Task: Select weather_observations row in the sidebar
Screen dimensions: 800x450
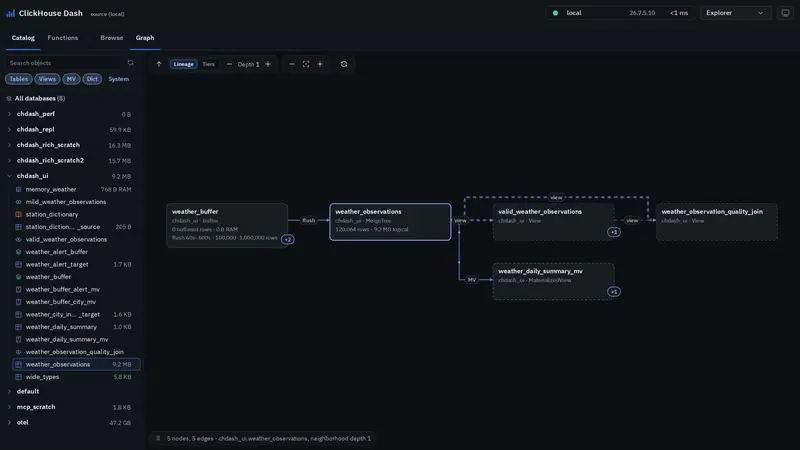Action: coord(76,364)
